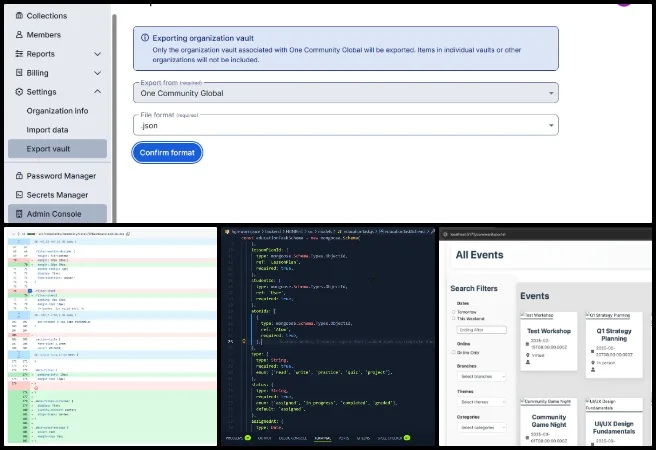This screenshot has width=656, height=450.
Task: Open the Ports tab in editor panel
Action: 343,438
